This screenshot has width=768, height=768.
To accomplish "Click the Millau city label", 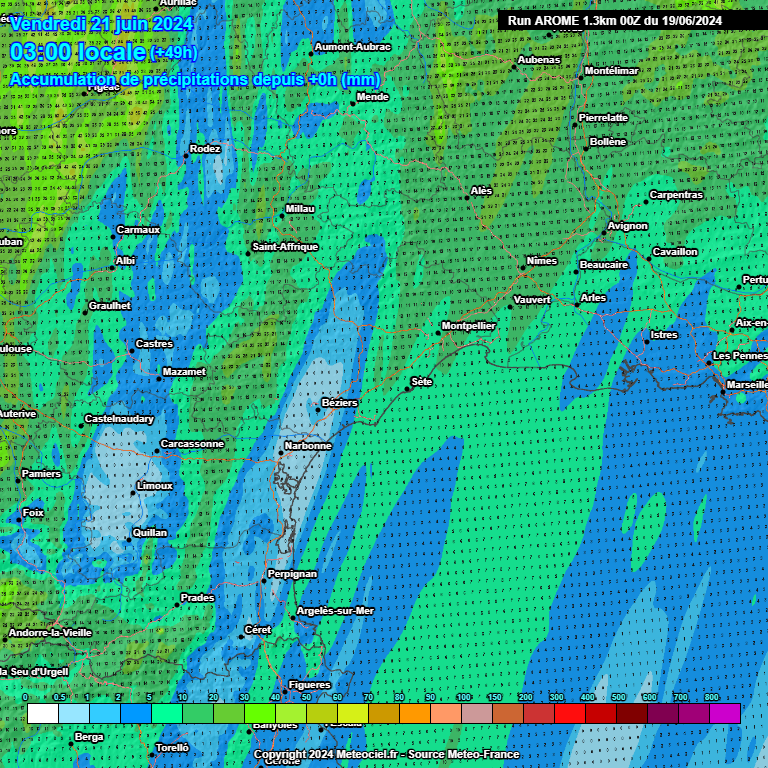I will [x=300, y=208].
